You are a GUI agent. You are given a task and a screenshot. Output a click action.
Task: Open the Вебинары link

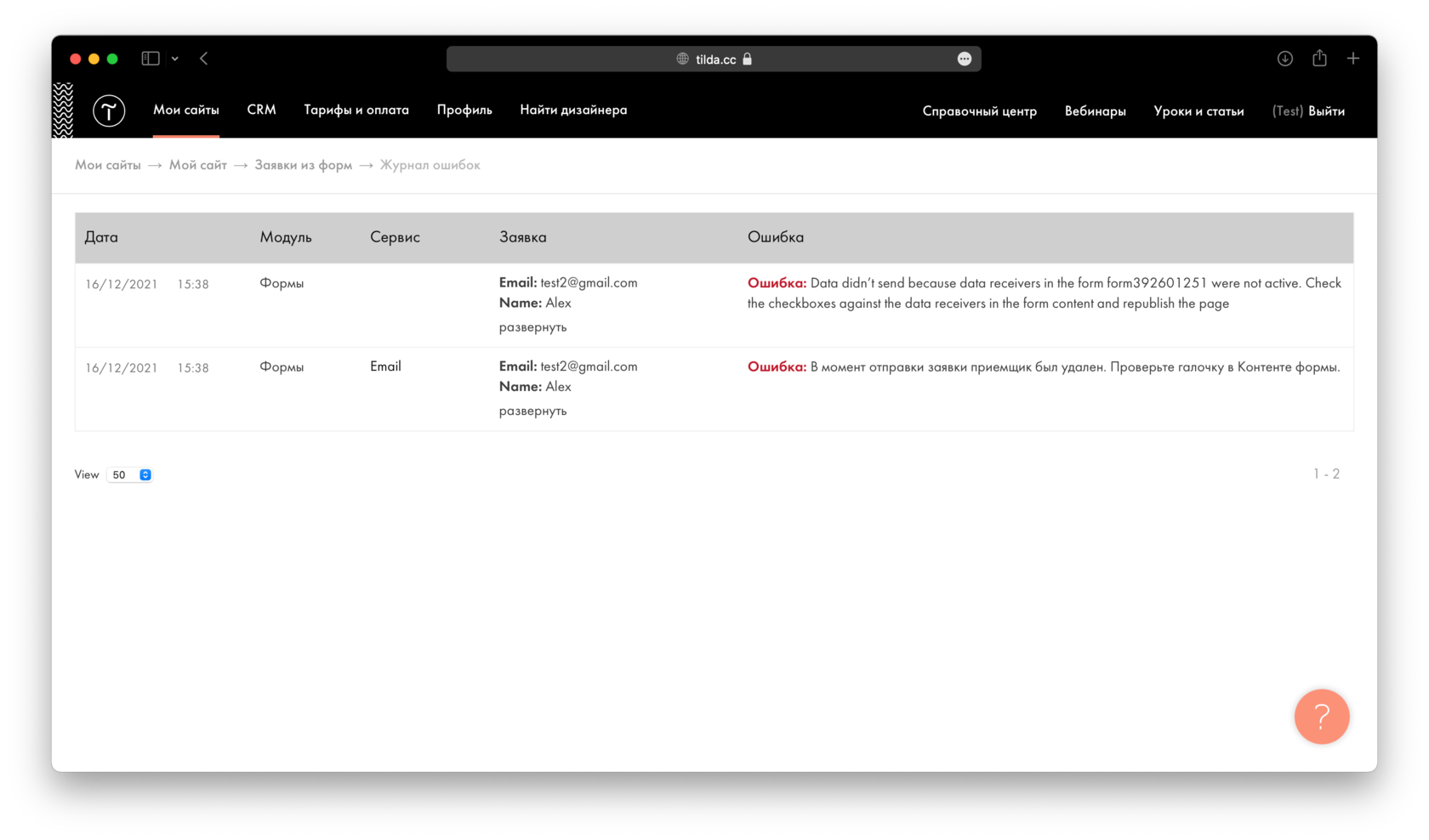coord(1096,111)
